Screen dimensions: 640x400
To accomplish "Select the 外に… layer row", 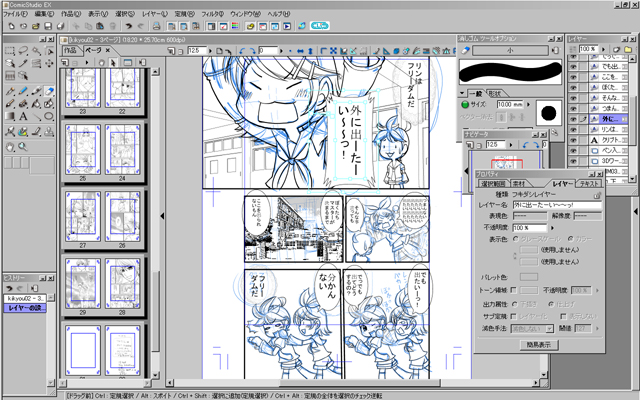I will pos(610,119).
